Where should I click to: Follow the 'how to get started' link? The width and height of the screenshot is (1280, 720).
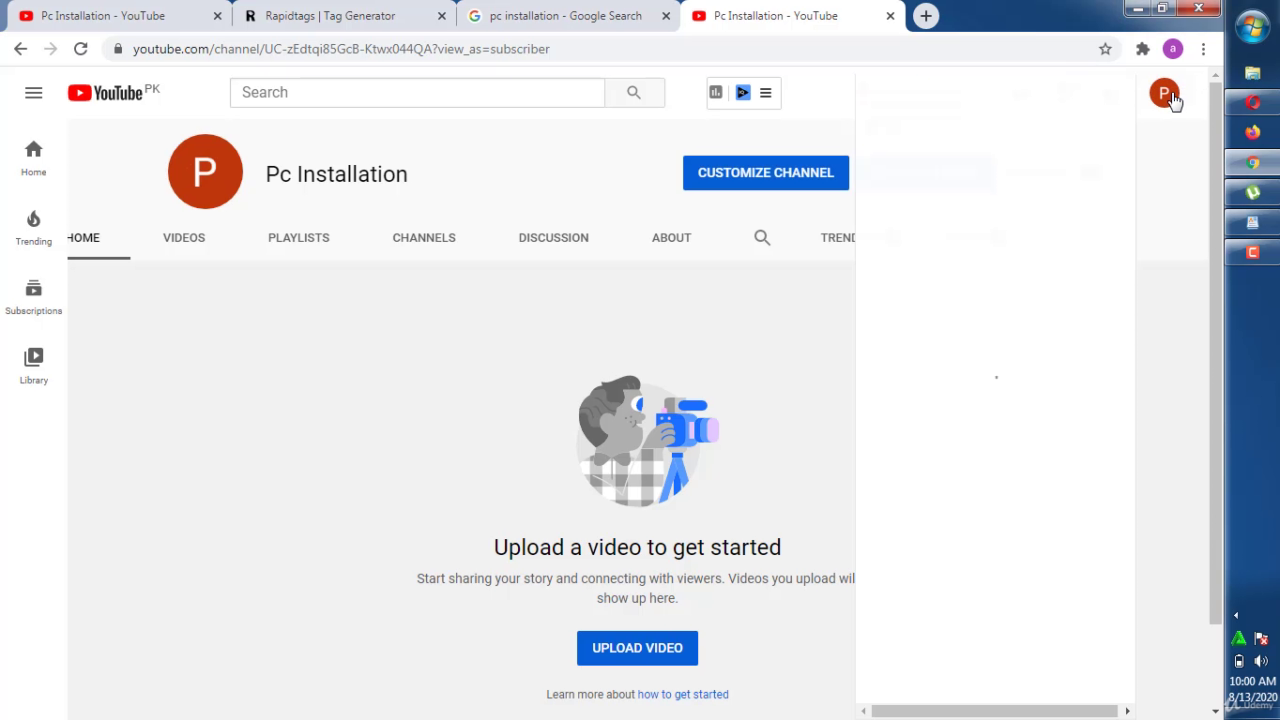[x=683, y=694]
